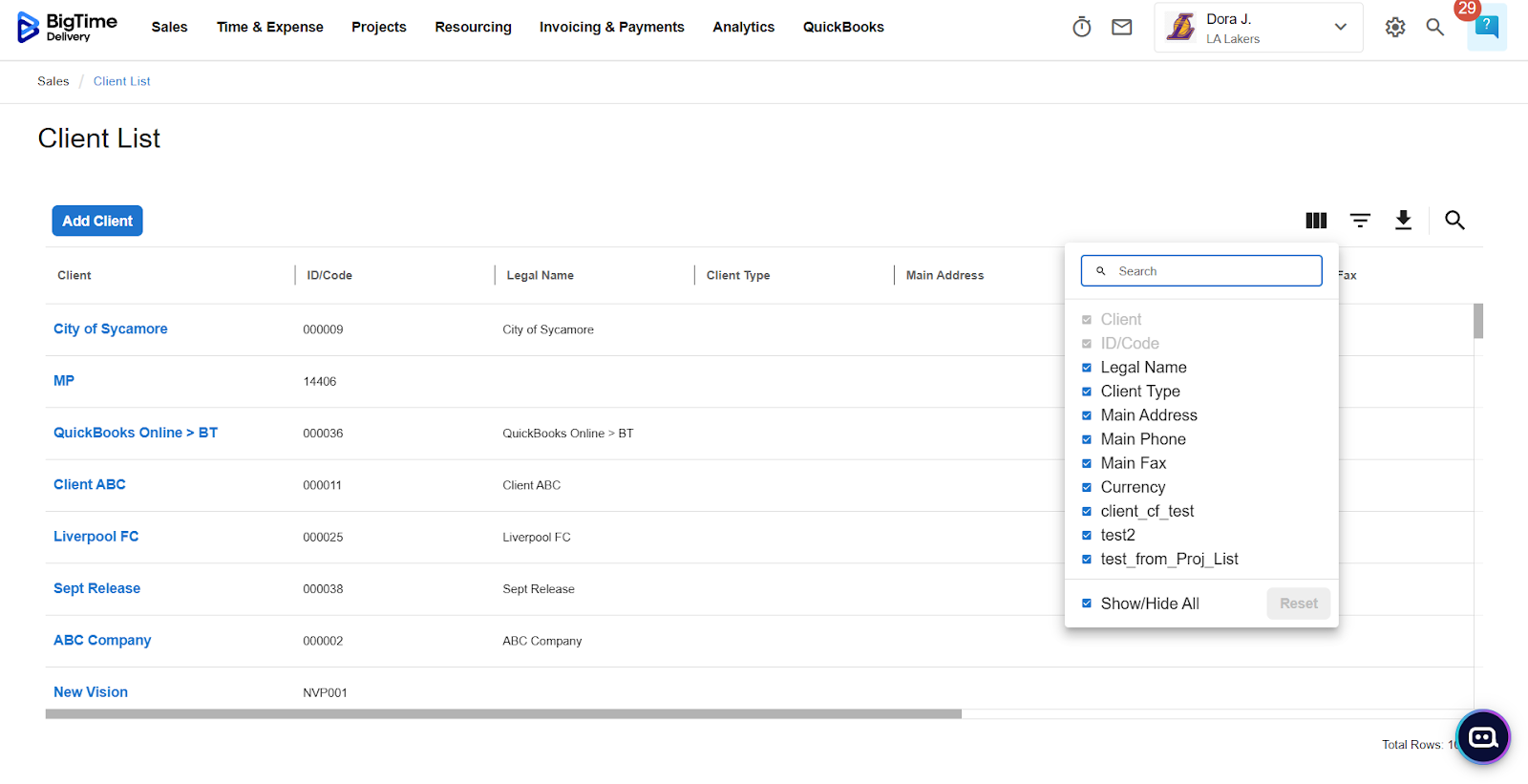The image size is (1528, 784).
Task: Open the mail envelope icon
Action: point(1122,28)
